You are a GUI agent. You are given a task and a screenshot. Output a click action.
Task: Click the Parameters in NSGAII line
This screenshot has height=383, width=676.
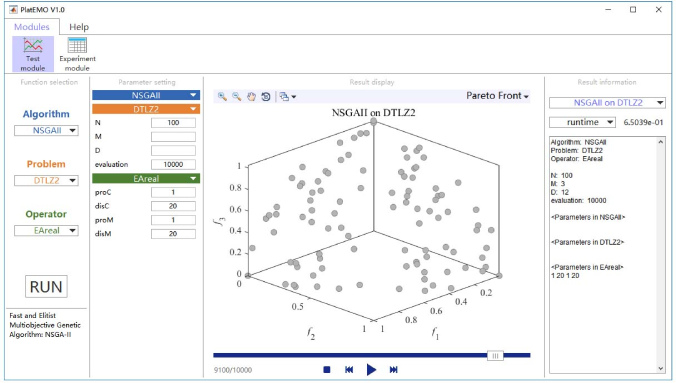point(588,217)
